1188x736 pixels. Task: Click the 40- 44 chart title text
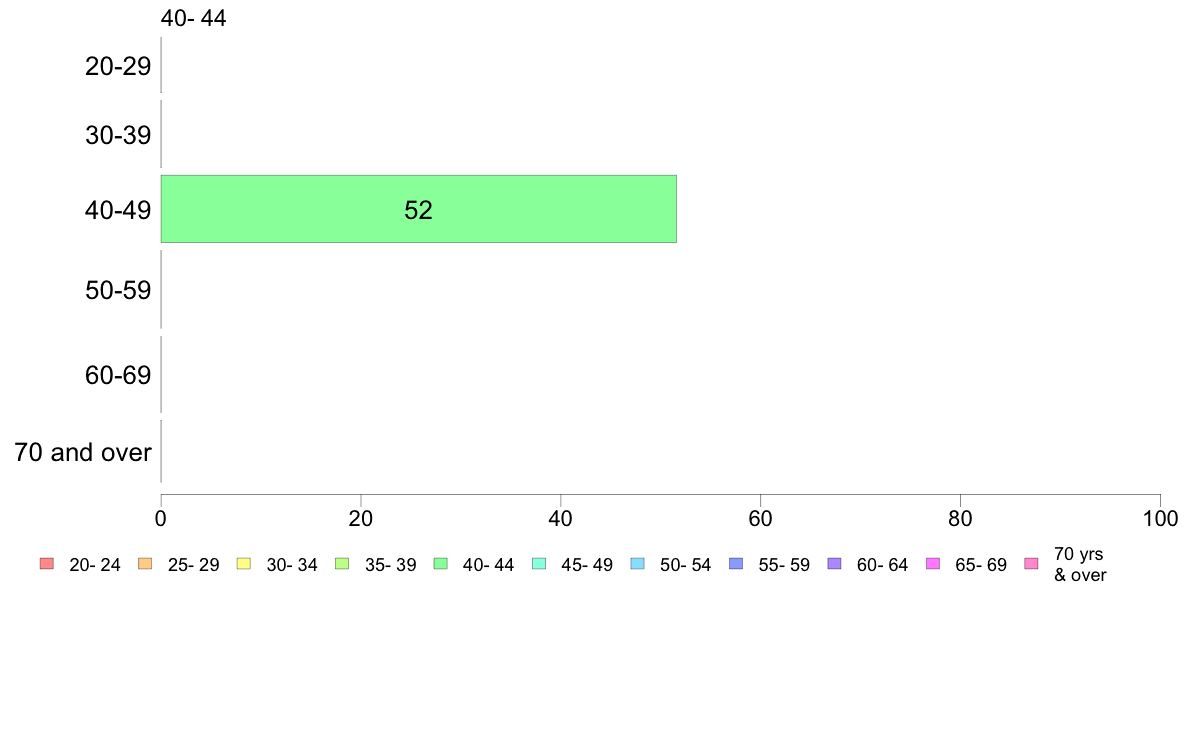[193, 18]
